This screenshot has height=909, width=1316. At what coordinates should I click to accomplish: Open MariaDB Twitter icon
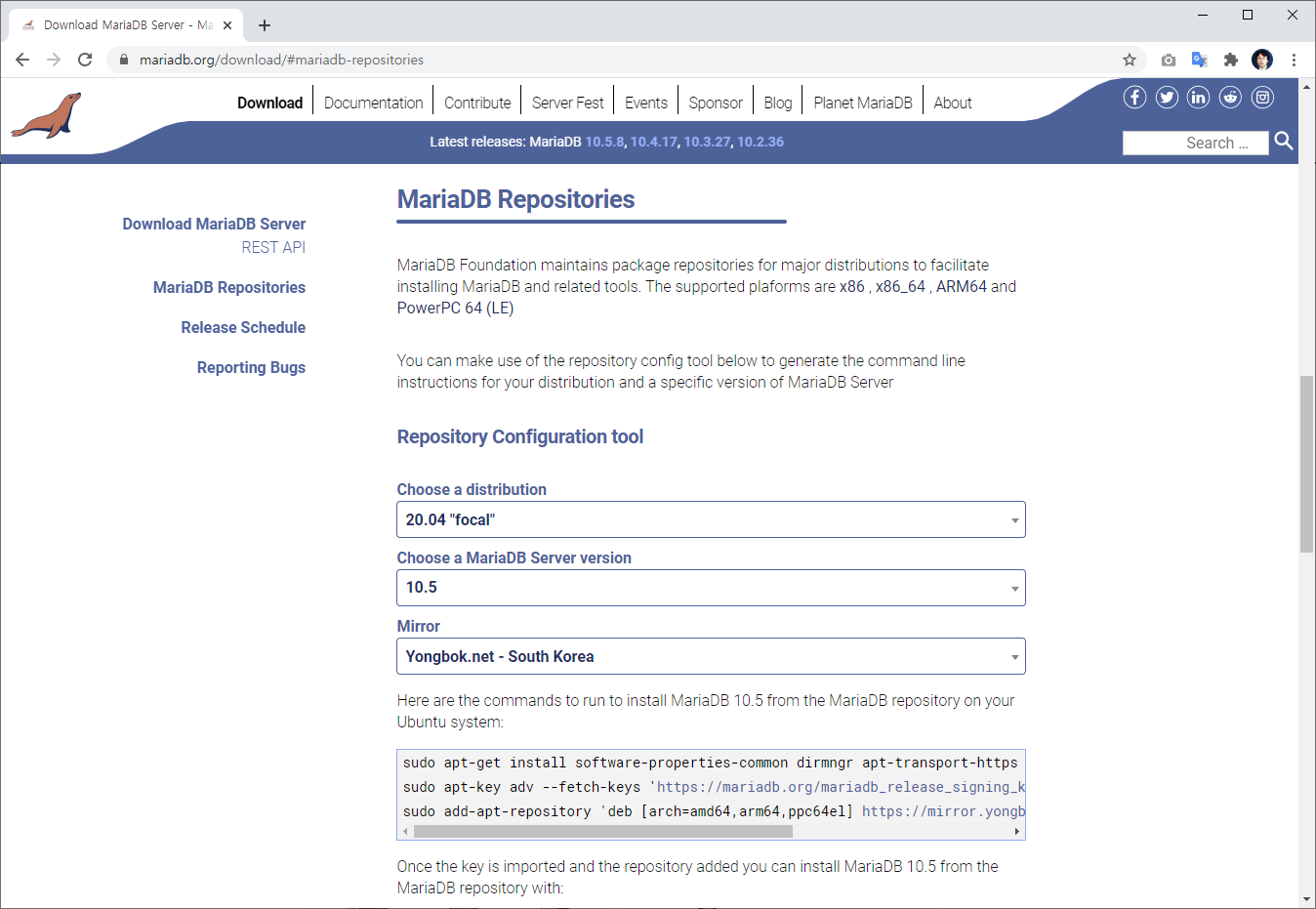(x=1167, y=97)
